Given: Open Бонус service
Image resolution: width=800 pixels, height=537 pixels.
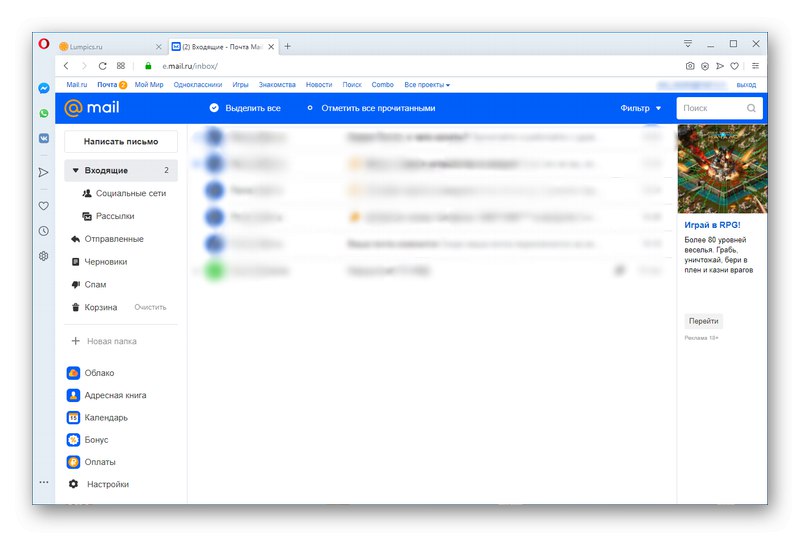Looking at the screenshot, I should coord(87,440).
